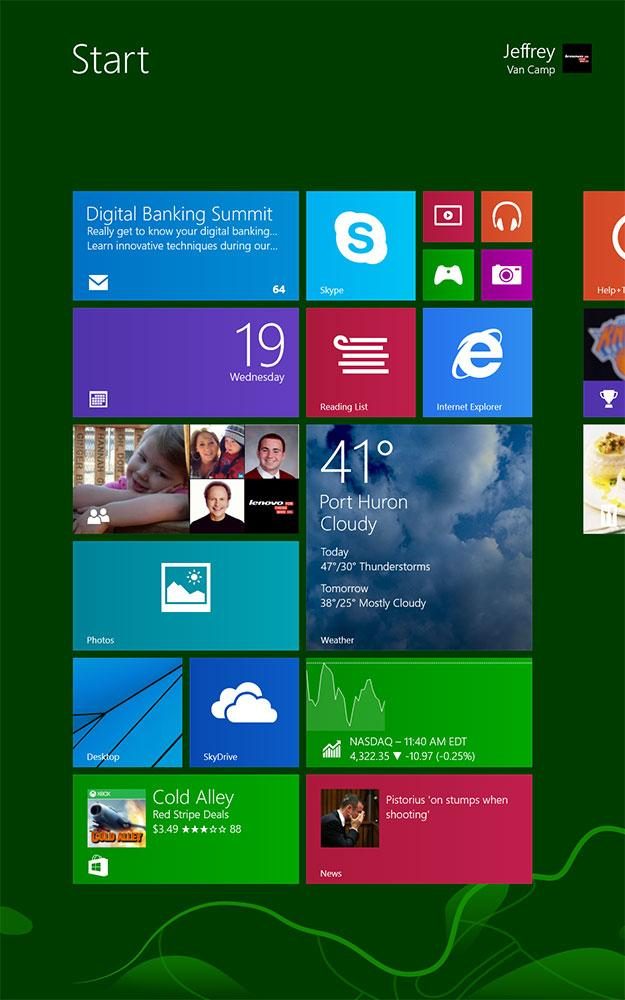
Task: Open the Weather tile for Port Huron
Action: (x=419, y=538)
